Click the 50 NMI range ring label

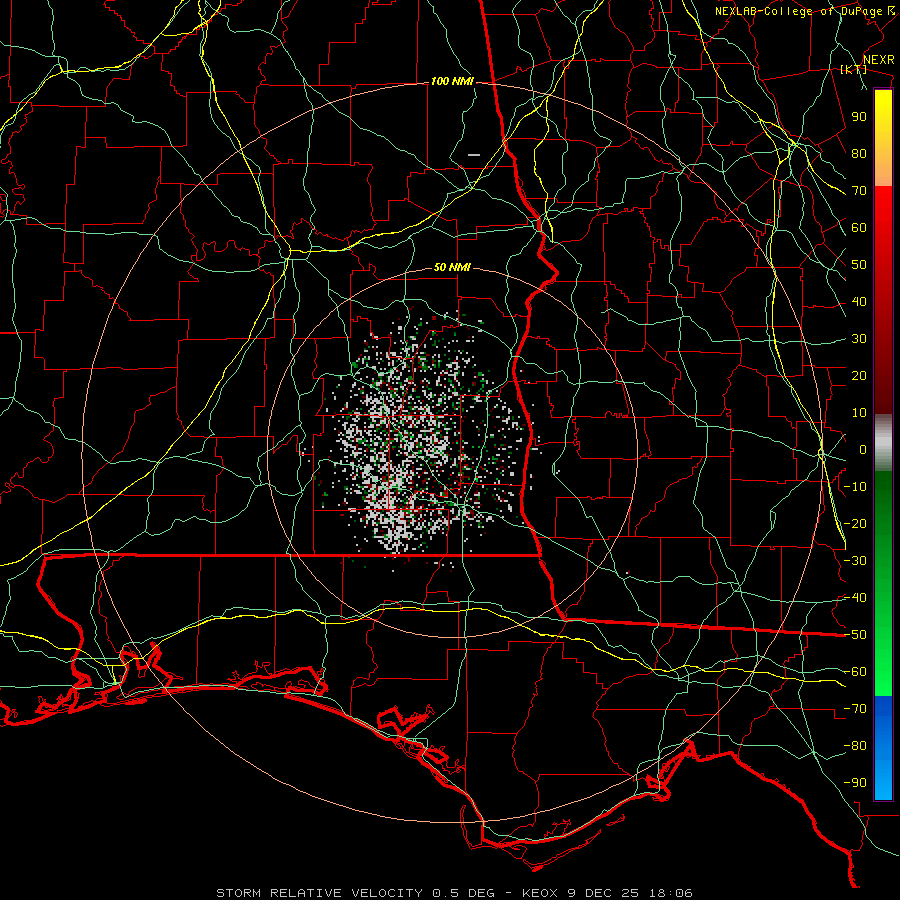(452, 267)
